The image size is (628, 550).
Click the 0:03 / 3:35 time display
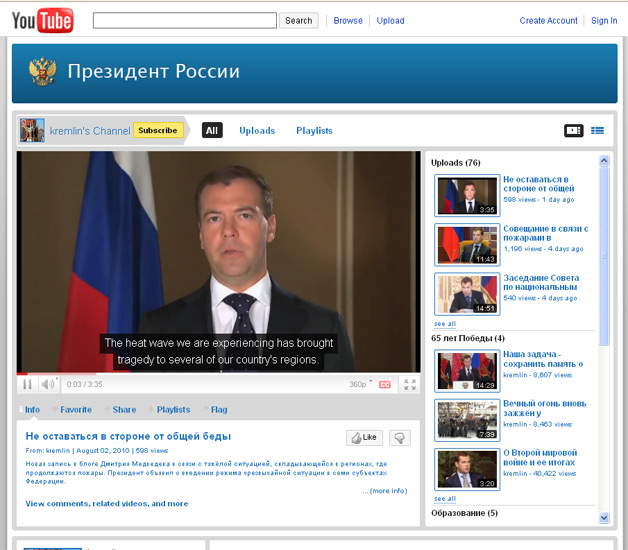(x=84, y=384)
